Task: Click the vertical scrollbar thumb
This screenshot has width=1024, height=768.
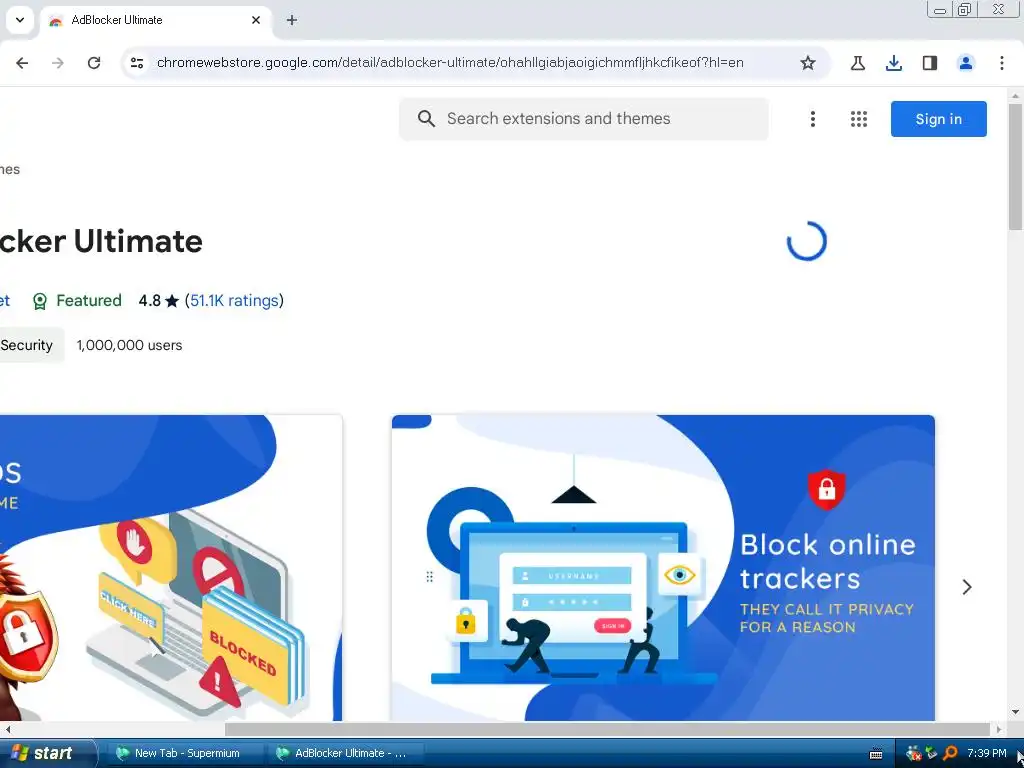Action: 1016,167
